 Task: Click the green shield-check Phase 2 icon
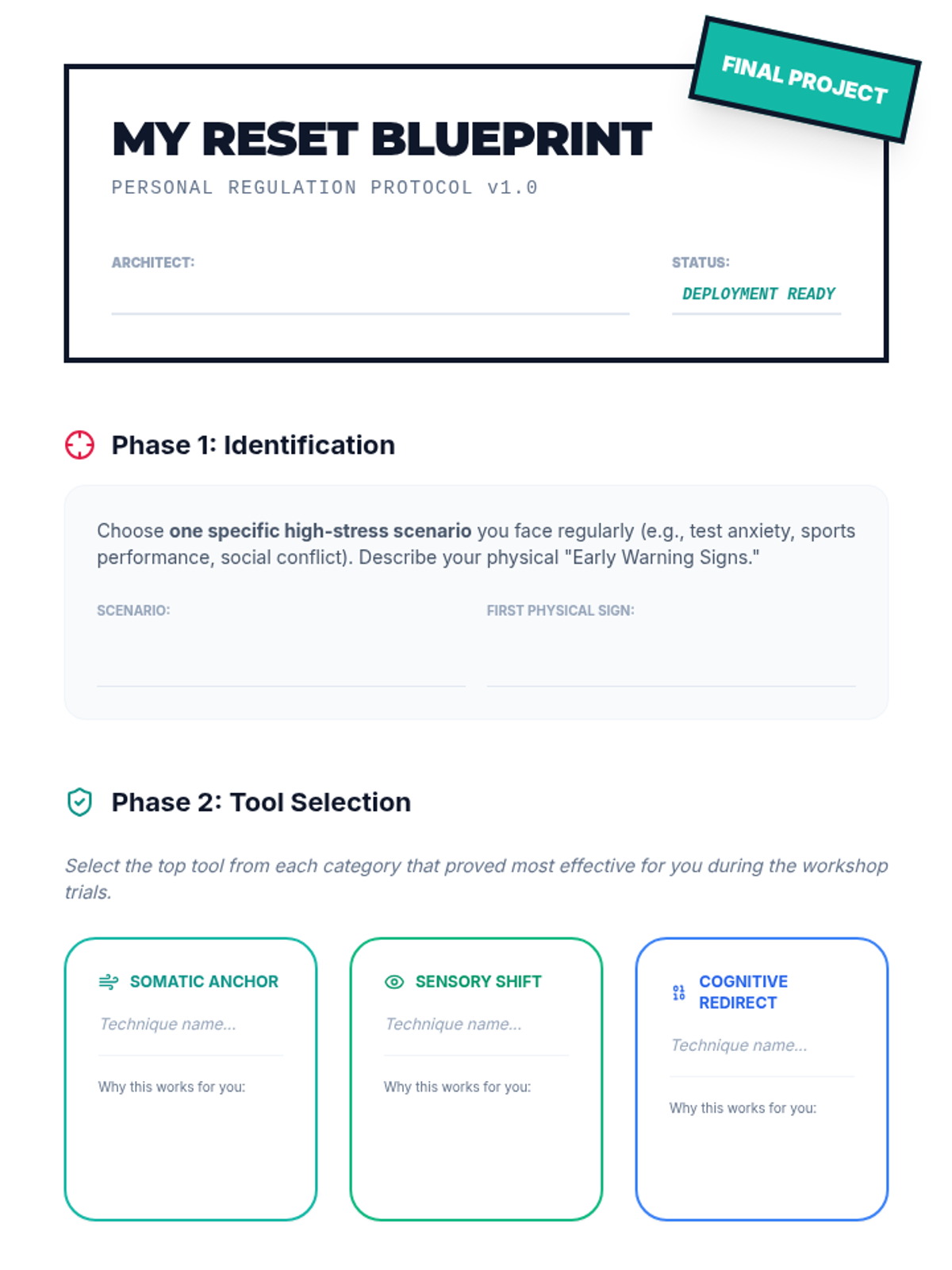[x=79, y=802]
